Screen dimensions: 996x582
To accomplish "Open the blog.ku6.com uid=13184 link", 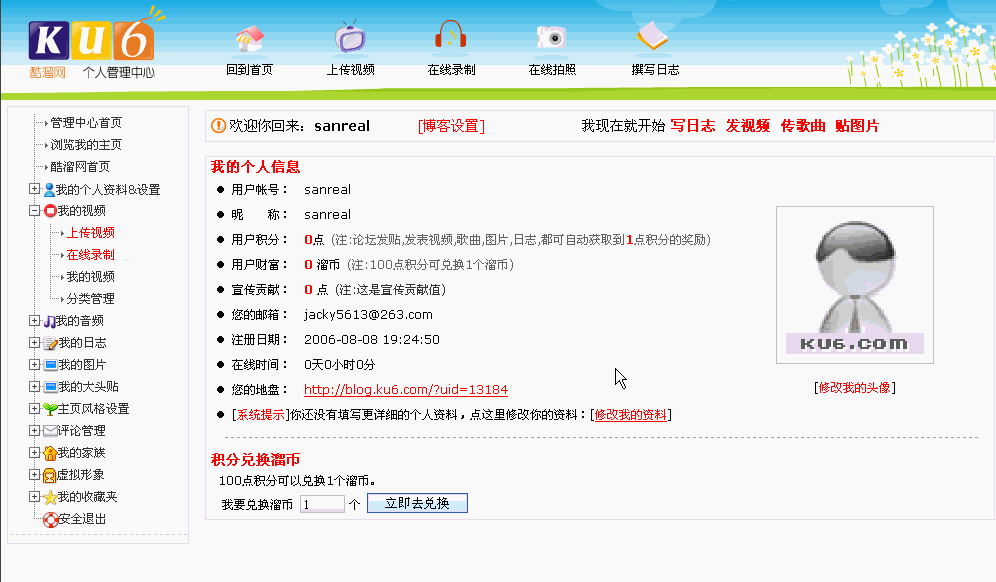I will pyautogui.click(x=406, y=389).
